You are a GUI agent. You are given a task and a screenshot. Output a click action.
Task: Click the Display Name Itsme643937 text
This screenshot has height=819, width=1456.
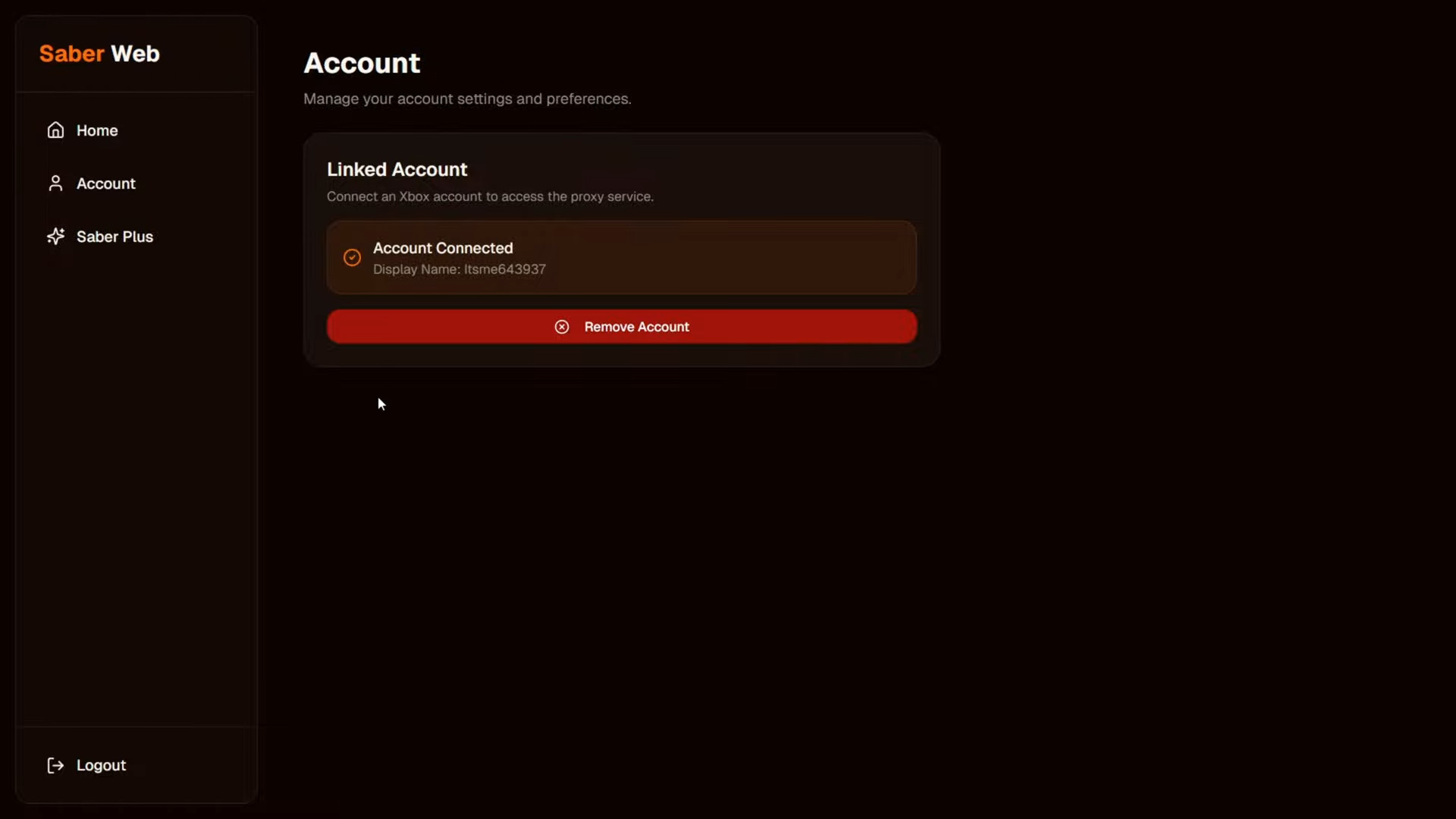[x=460, y=269]
